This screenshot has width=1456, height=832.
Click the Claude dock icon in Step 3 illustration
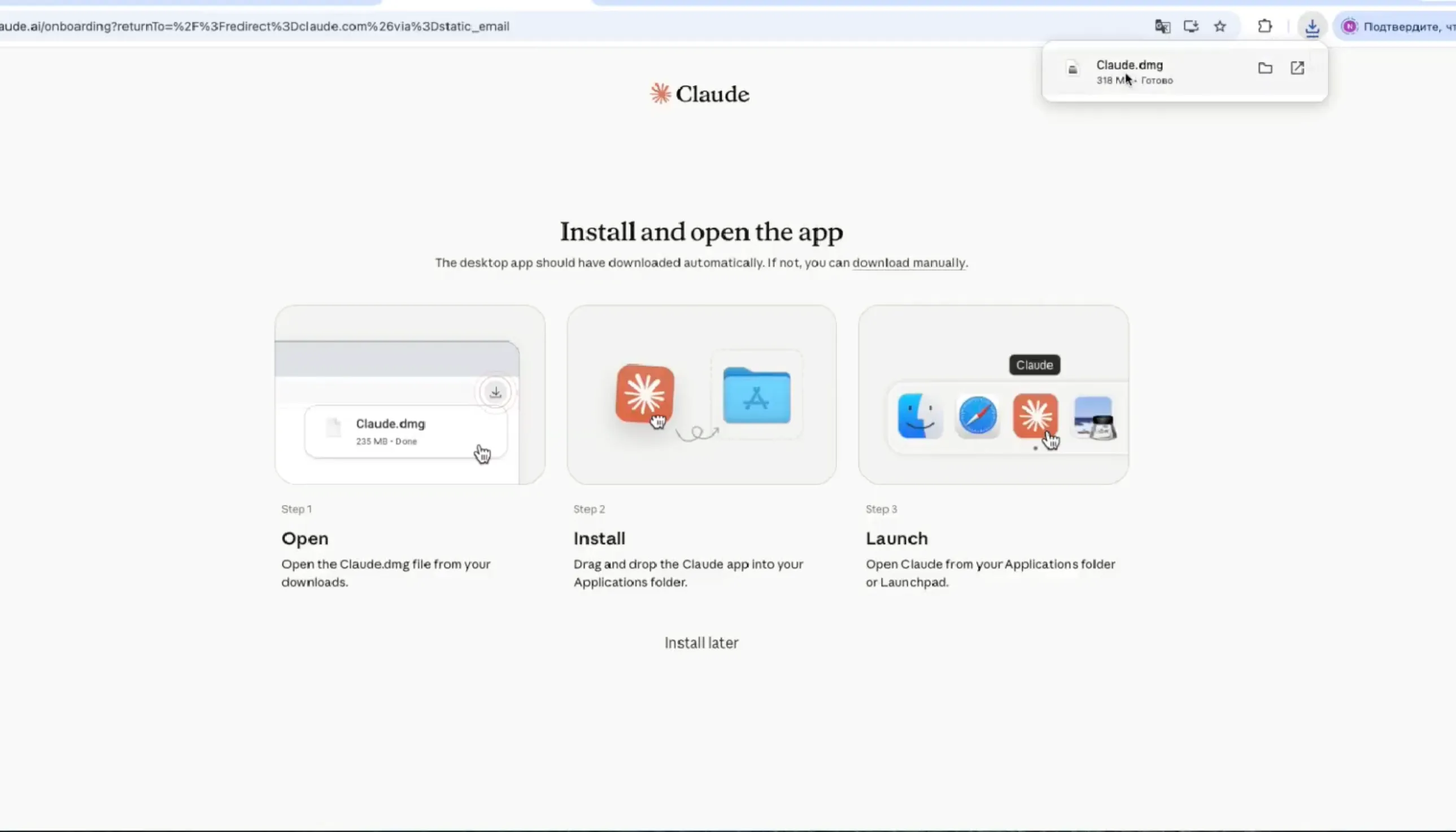[x=1035, y=415]
